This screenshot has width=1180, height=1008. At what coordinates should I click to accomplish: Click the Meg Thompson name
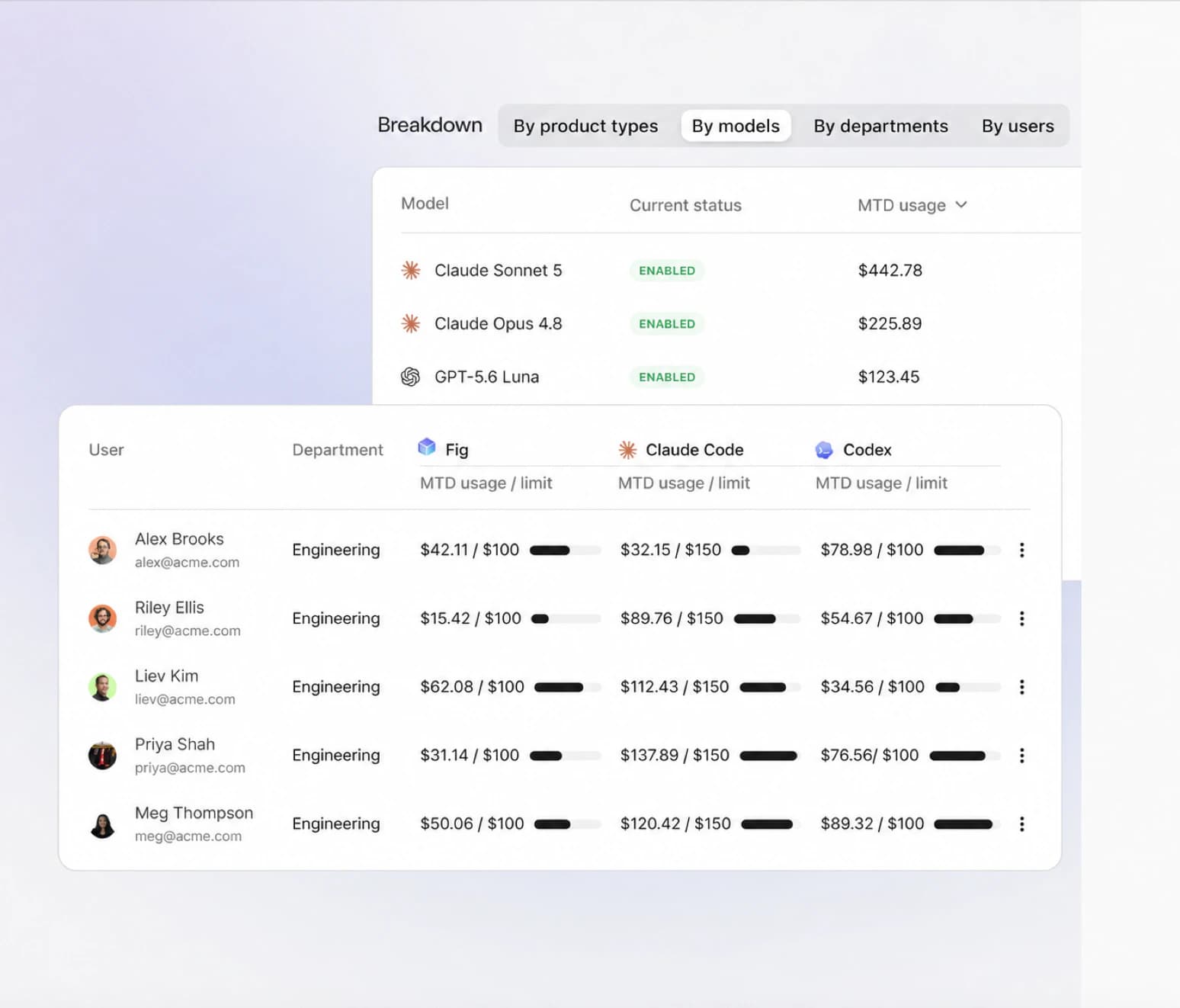pos(194,813)
